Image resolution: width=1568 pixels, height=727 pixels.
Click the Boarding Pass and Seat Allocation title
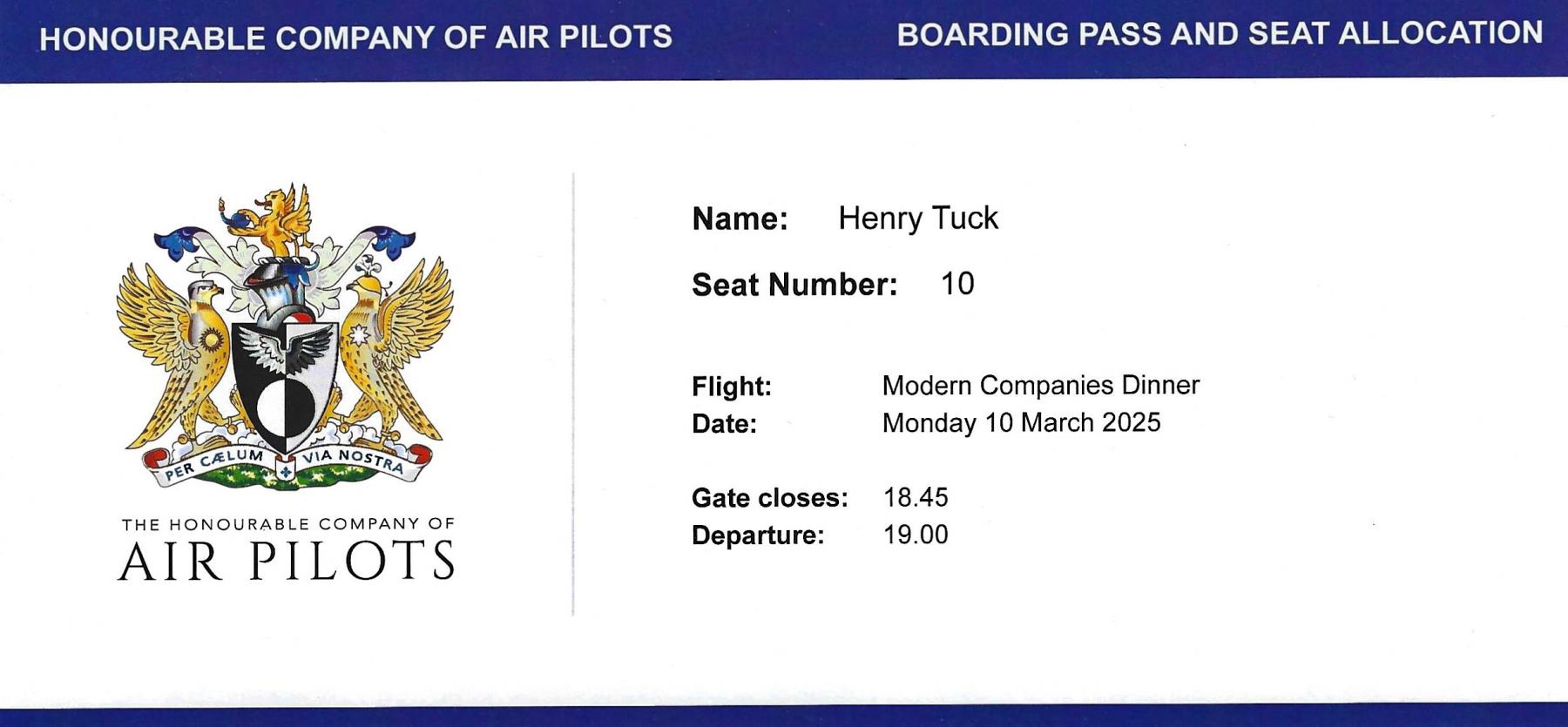coord(1220,34)
